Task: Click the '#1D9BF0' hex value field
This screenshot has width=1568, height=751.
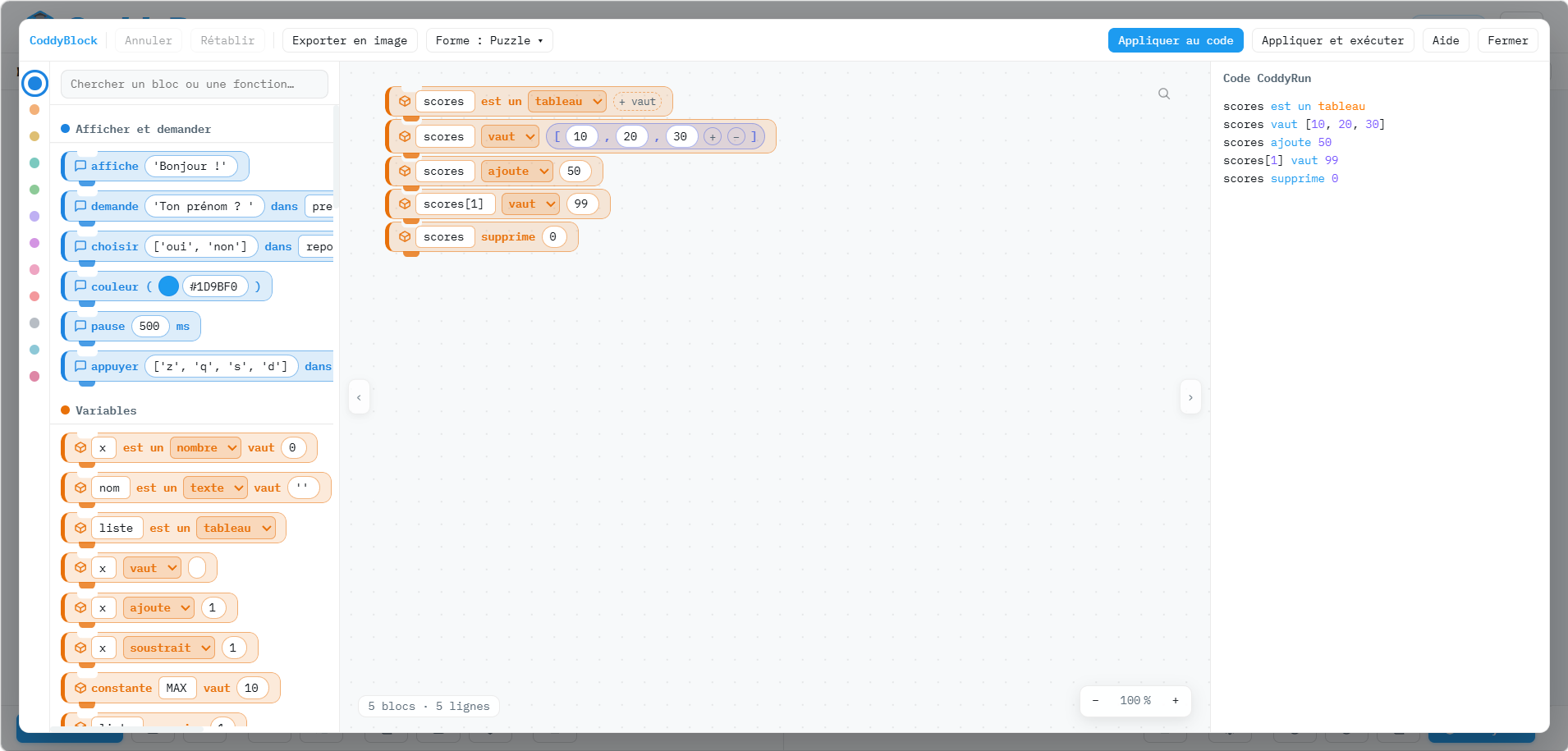Action: pos(213,286)
